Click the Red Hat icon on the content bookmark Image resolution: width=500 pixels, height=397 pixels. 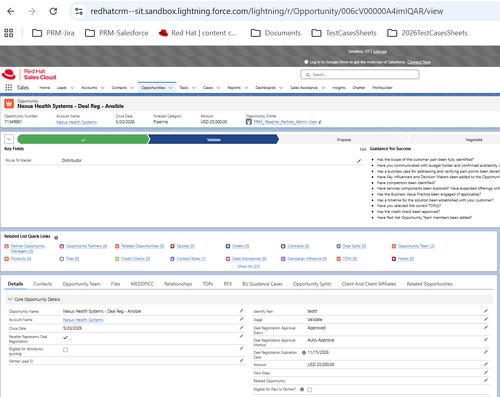tap(163, 33)
